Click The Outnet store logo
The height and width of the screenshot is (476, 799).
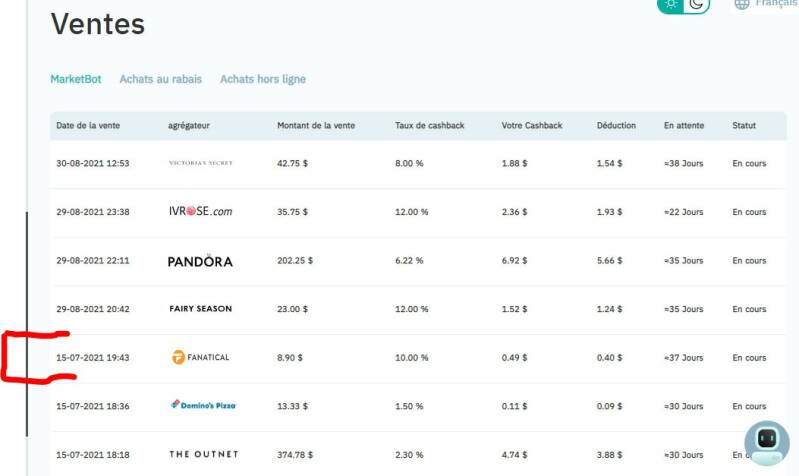pyautogui.click(x=204, y=455)
